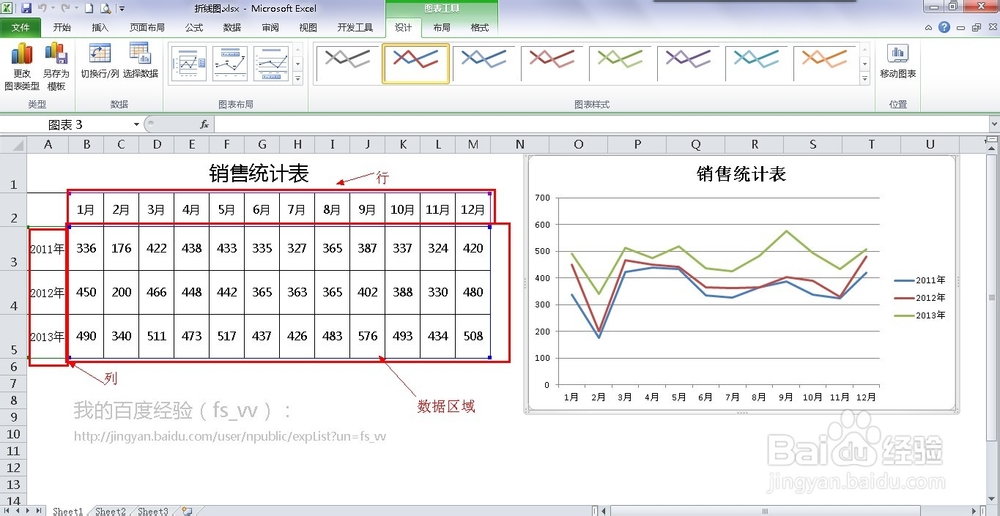Apply the green chart style

621,64
